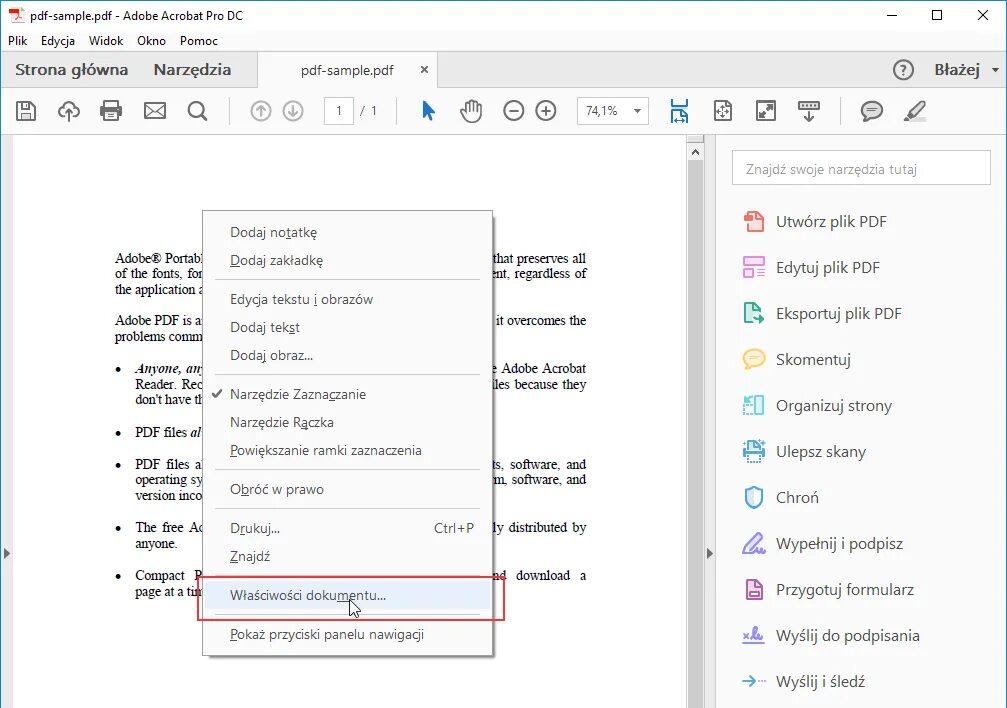Image resolution: width=1007 pixels, height=708 pixels.
Task: Collapse the right tools pane arrow
Action: pyautogui.click(x=710, y=553)
